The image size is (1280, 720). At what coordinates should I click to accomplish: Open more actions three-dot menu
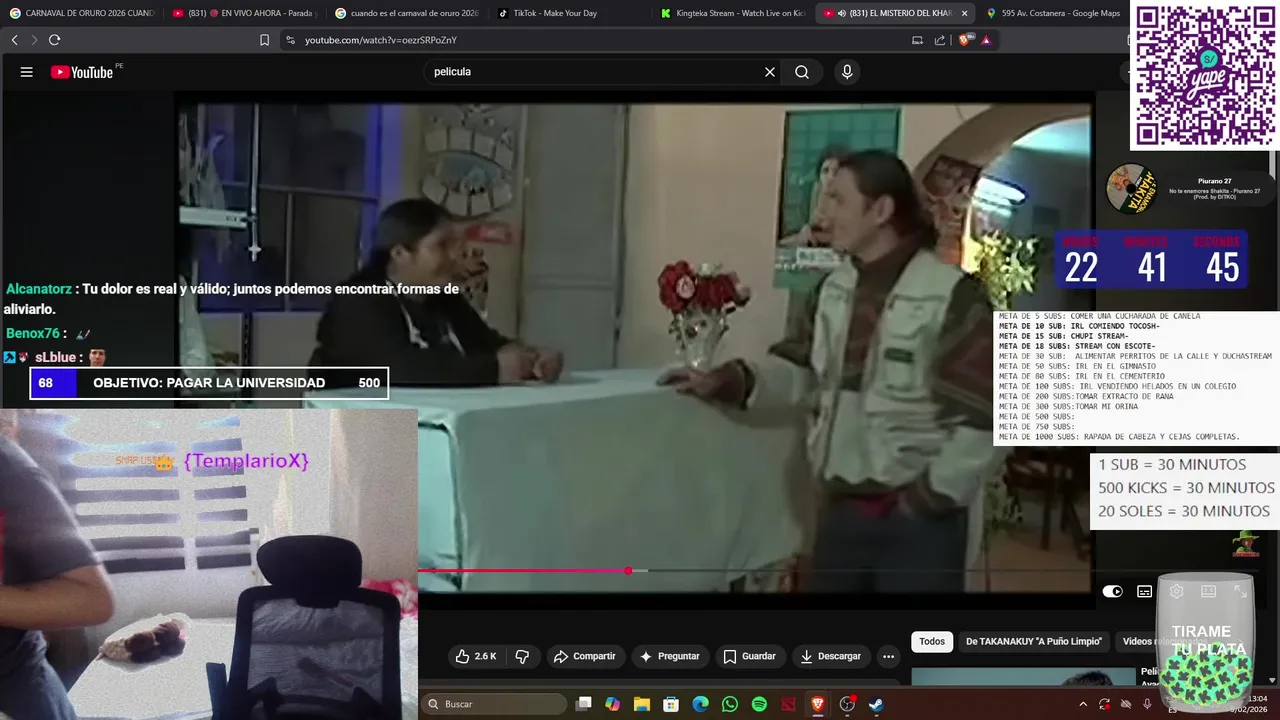(x=888, y=656)
